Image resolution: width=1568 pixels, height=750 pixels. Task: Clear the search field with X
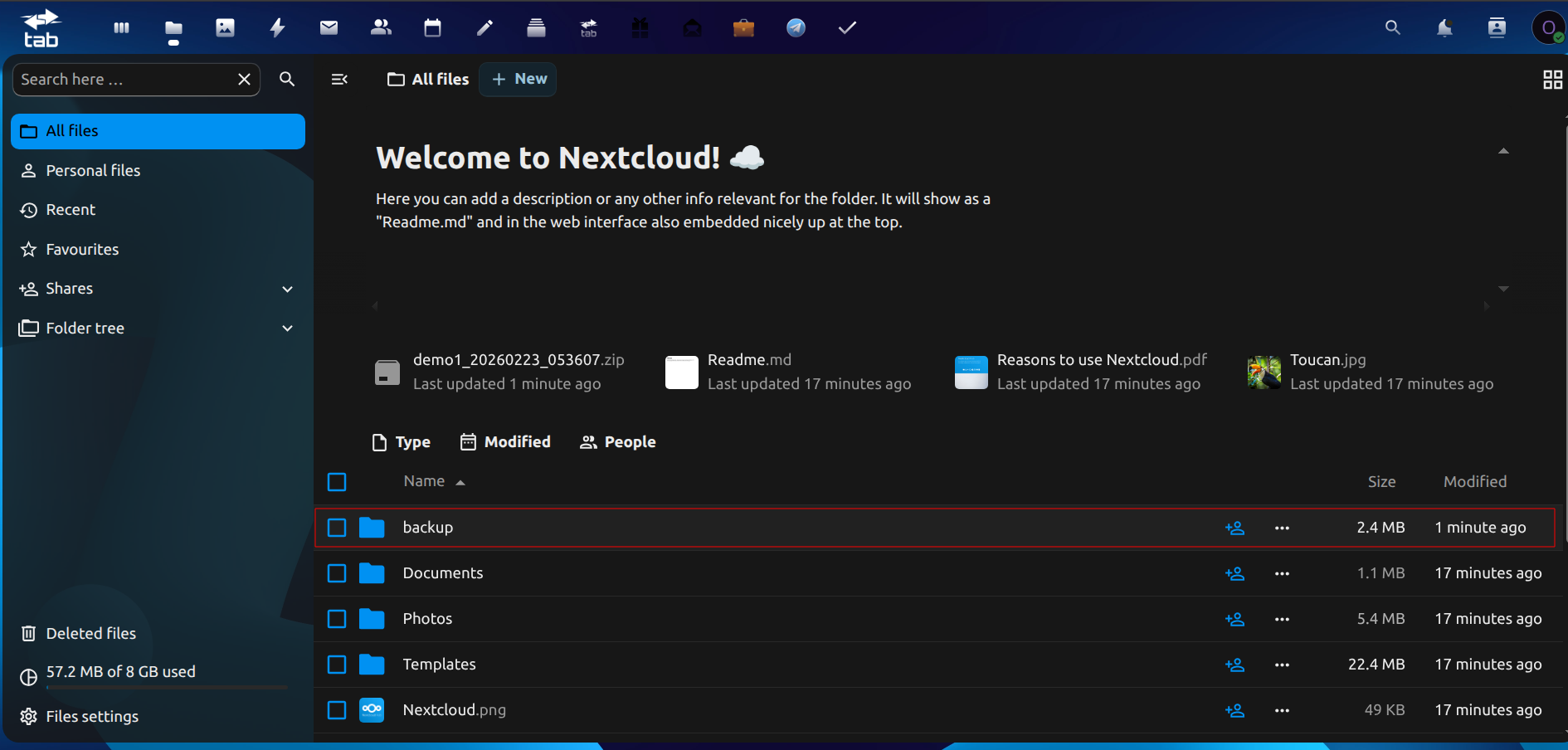tap(244, 80)
